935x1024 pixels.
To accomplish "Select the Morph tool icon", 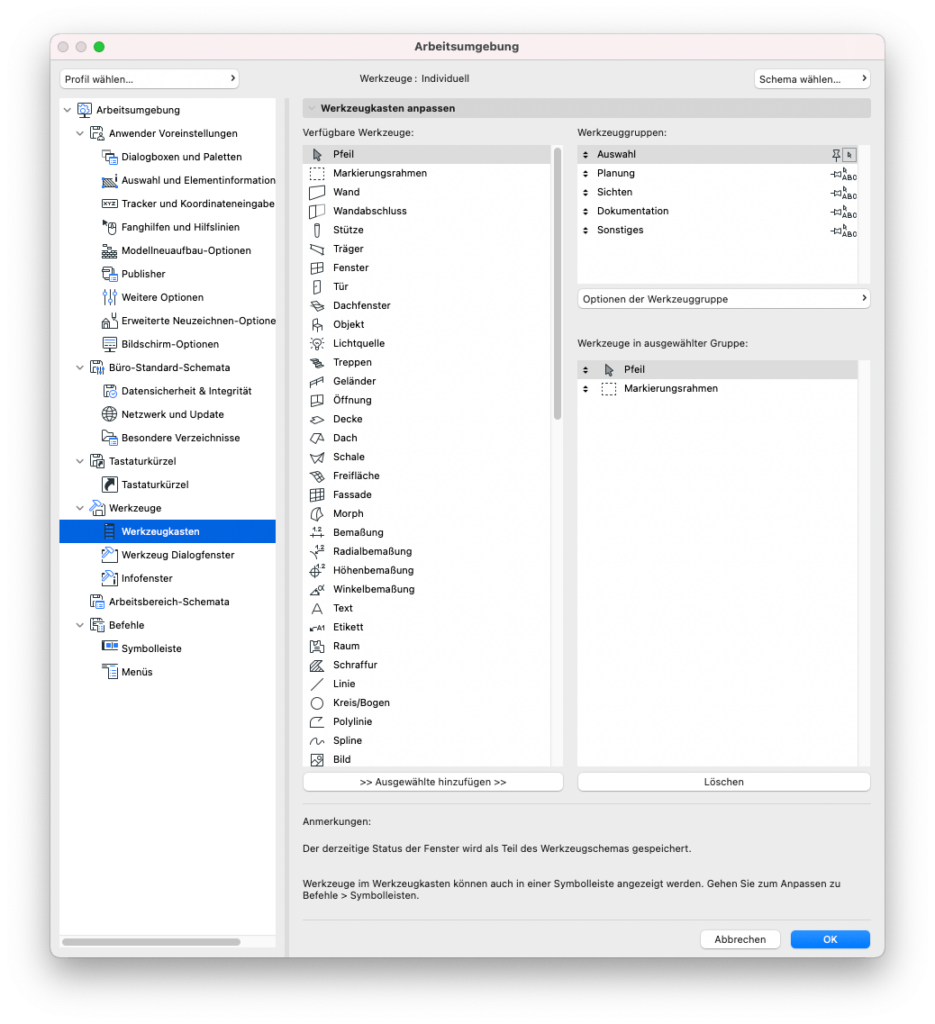I will point(317,514).
